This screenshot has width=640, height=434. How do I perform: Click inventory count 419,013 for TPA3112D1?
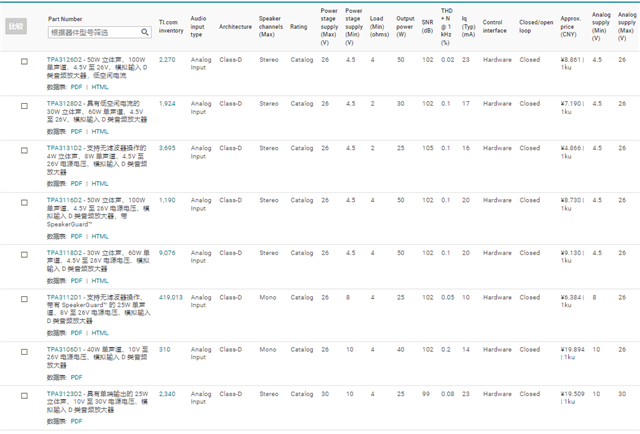(171, 297)
